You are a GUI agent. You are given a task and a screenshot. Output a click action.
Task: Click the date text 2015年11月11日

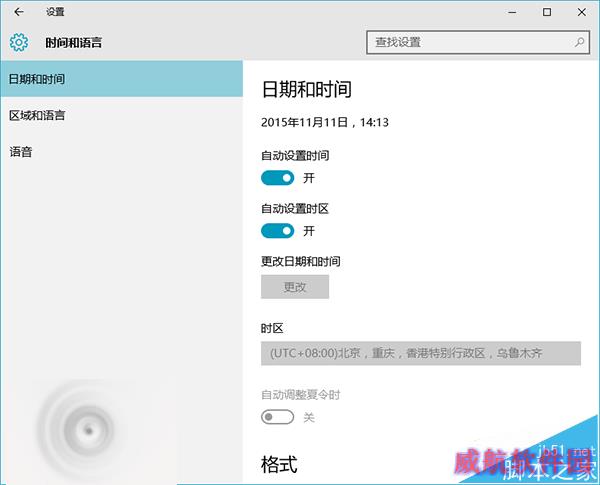coord(305,122)
